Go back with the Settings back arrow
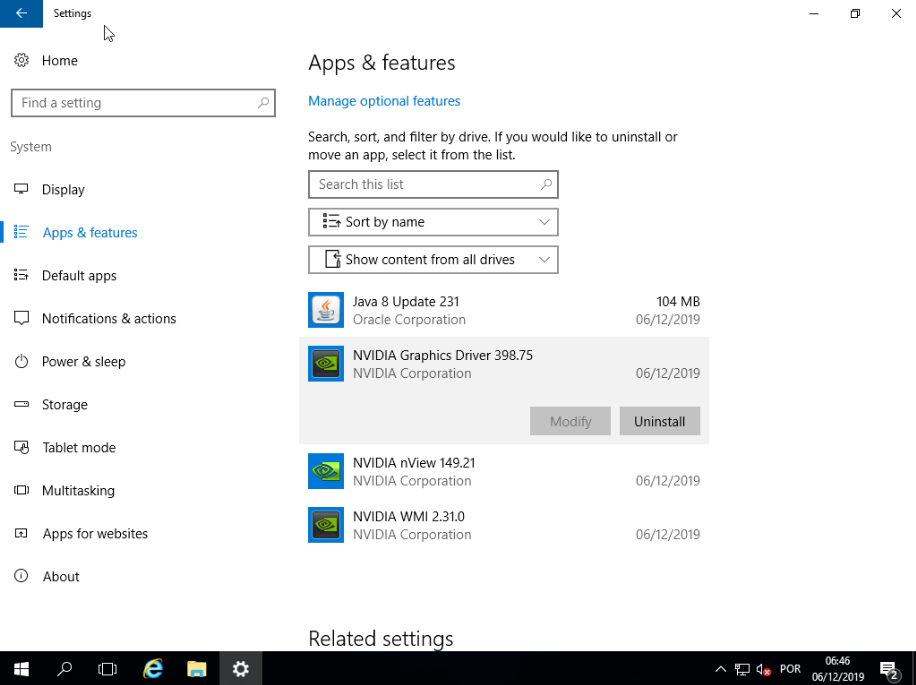 (21, 13)
